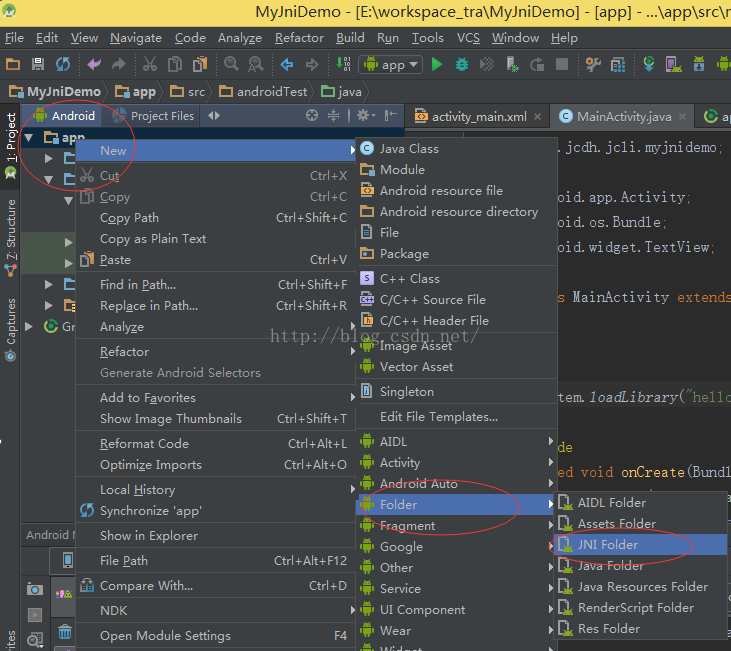
Task: Click the java breadcrumb
Action: [342, 92]
